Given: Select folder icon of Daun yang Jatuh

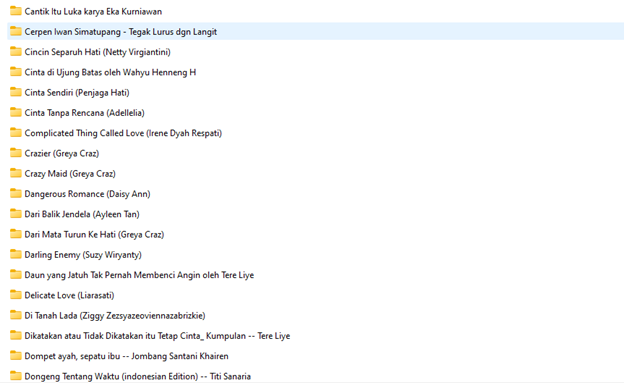Looking at the screenshot, I should tap(16, 275).
